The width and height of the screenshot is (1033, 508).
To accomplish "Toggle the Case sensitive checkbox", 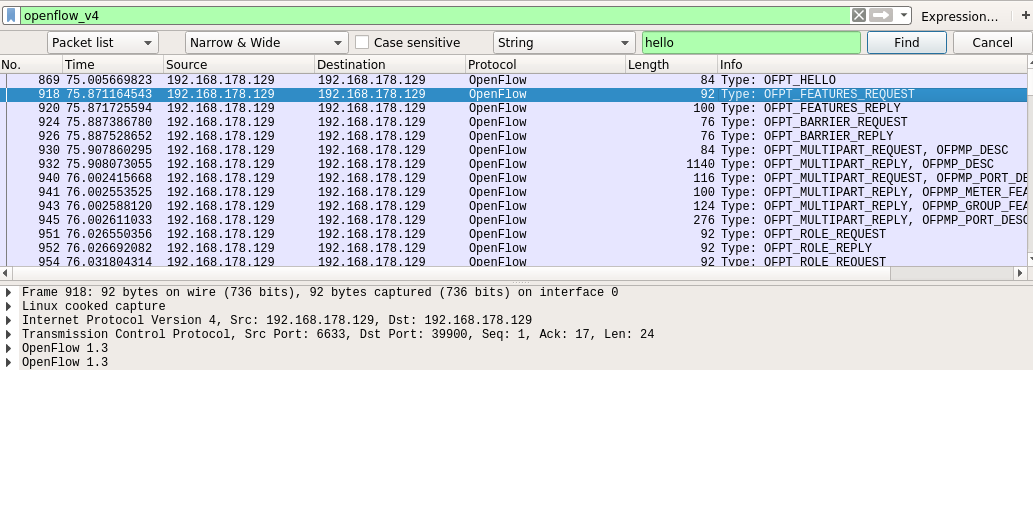I will click(x=362, y=43).
